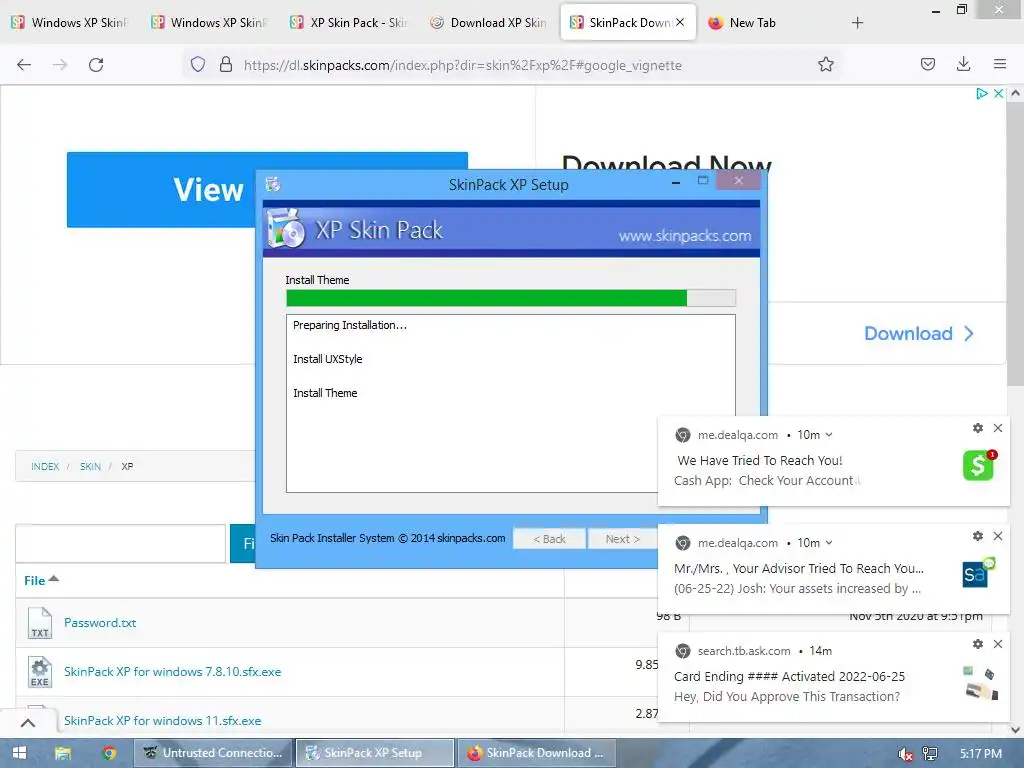Click the Download link in the ad

click(920, 334)
